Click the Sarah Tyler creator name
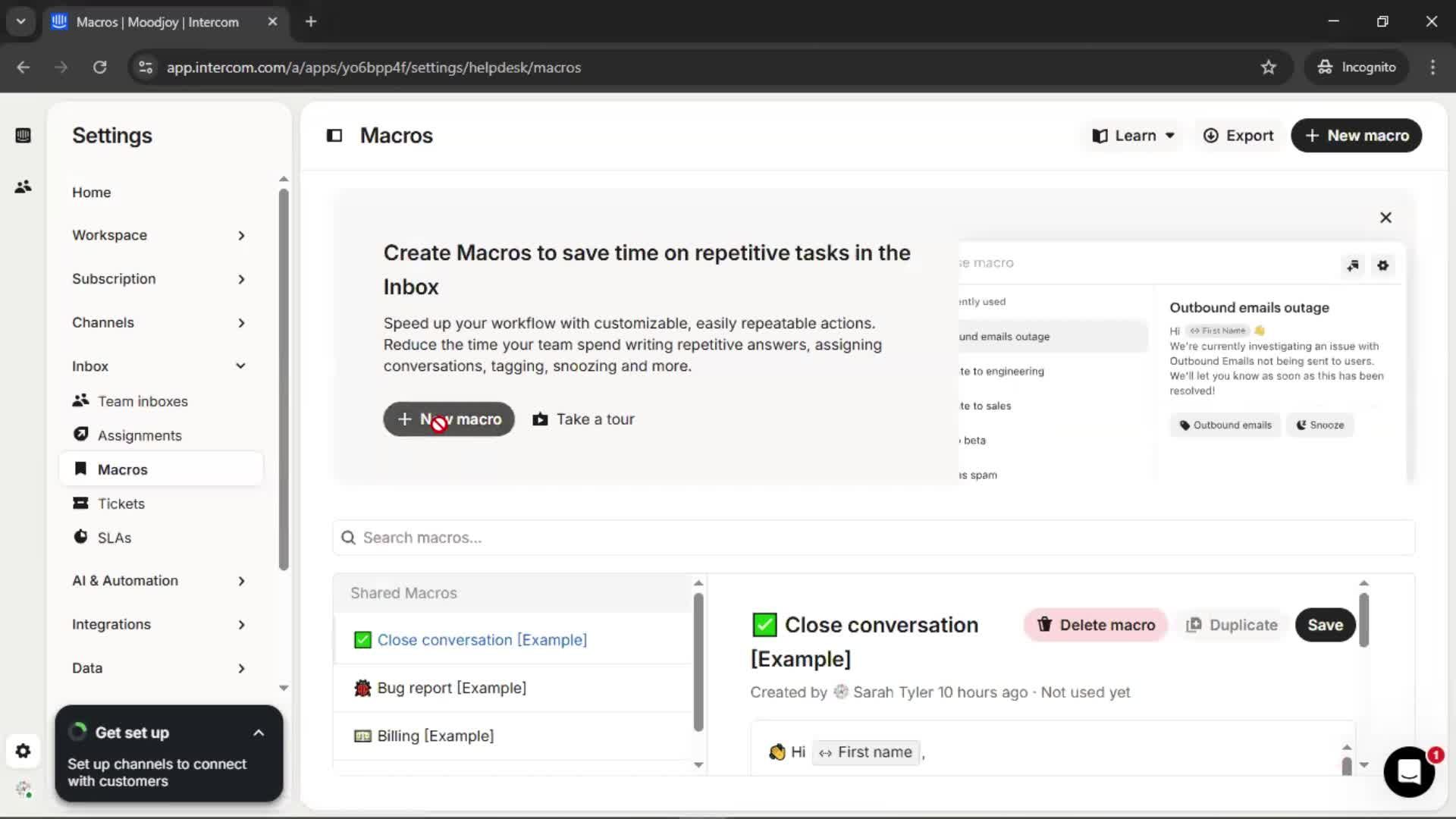 (x=893, y=692)
